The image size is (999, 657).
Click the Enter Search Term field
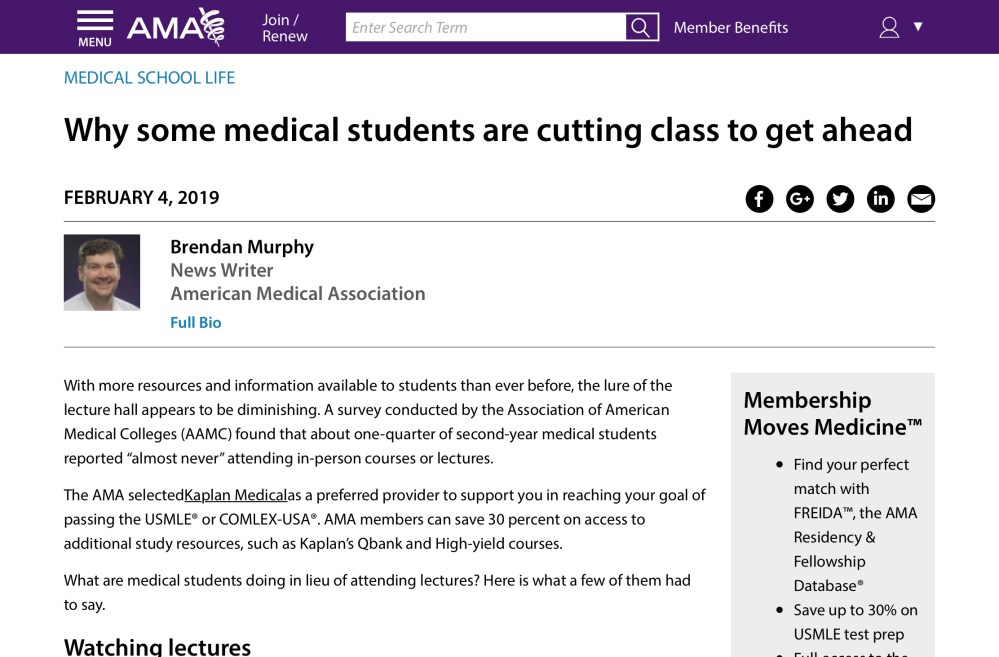[485, 28]
